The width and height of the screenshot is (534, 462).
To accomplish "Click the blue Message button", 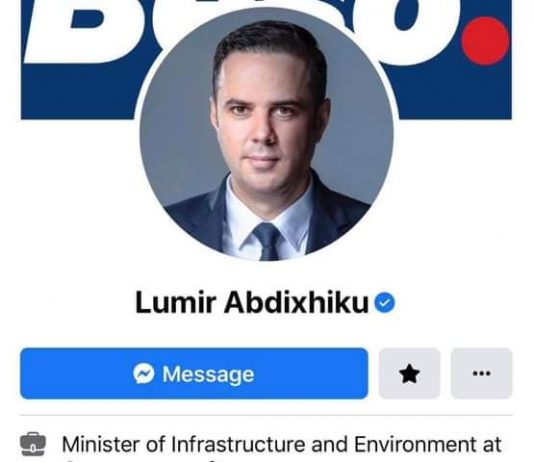I will click(x=194, y=373).
